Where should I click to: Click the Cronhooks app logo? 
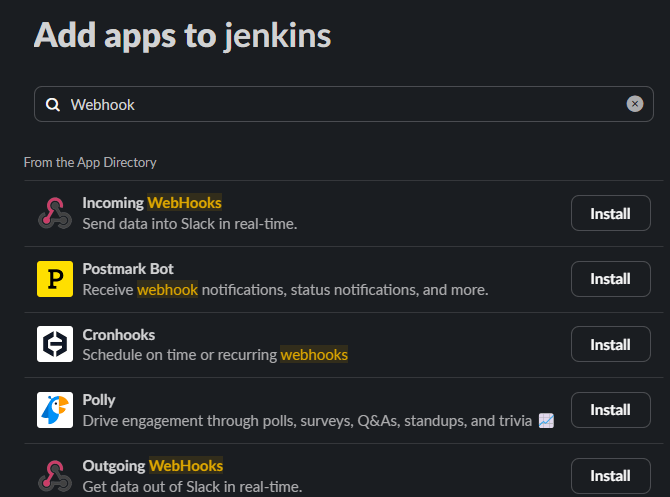pyautogui.click(x=54, y=344)
